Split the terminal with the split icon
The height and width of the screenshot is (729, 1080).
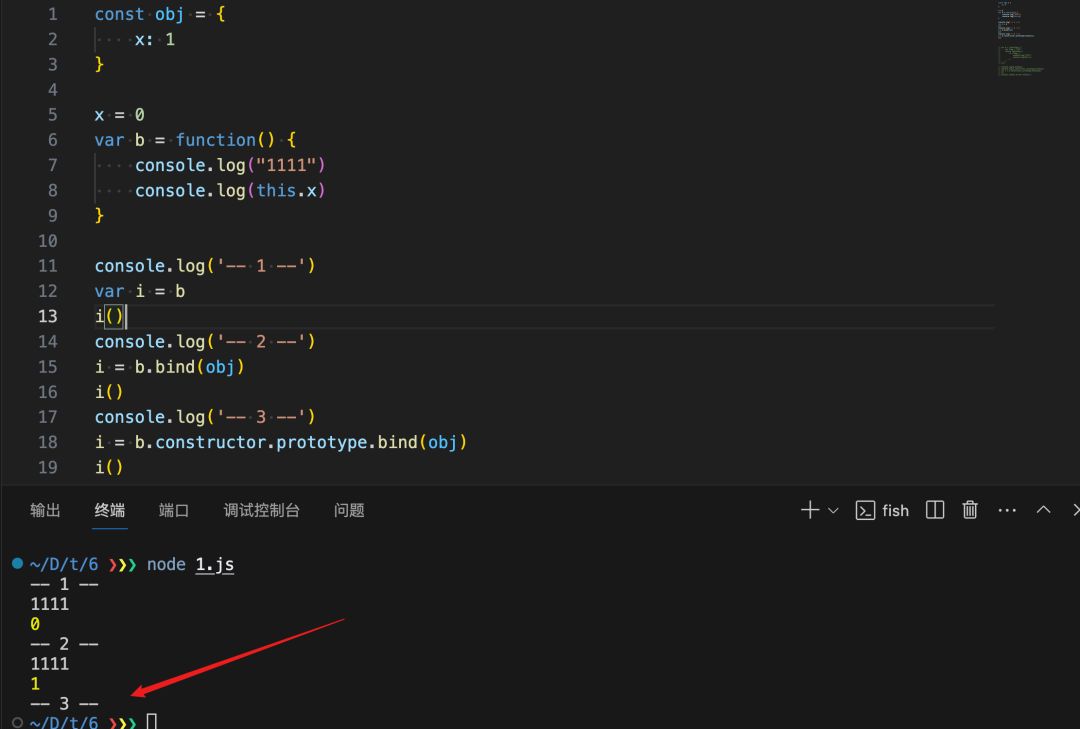935,510
